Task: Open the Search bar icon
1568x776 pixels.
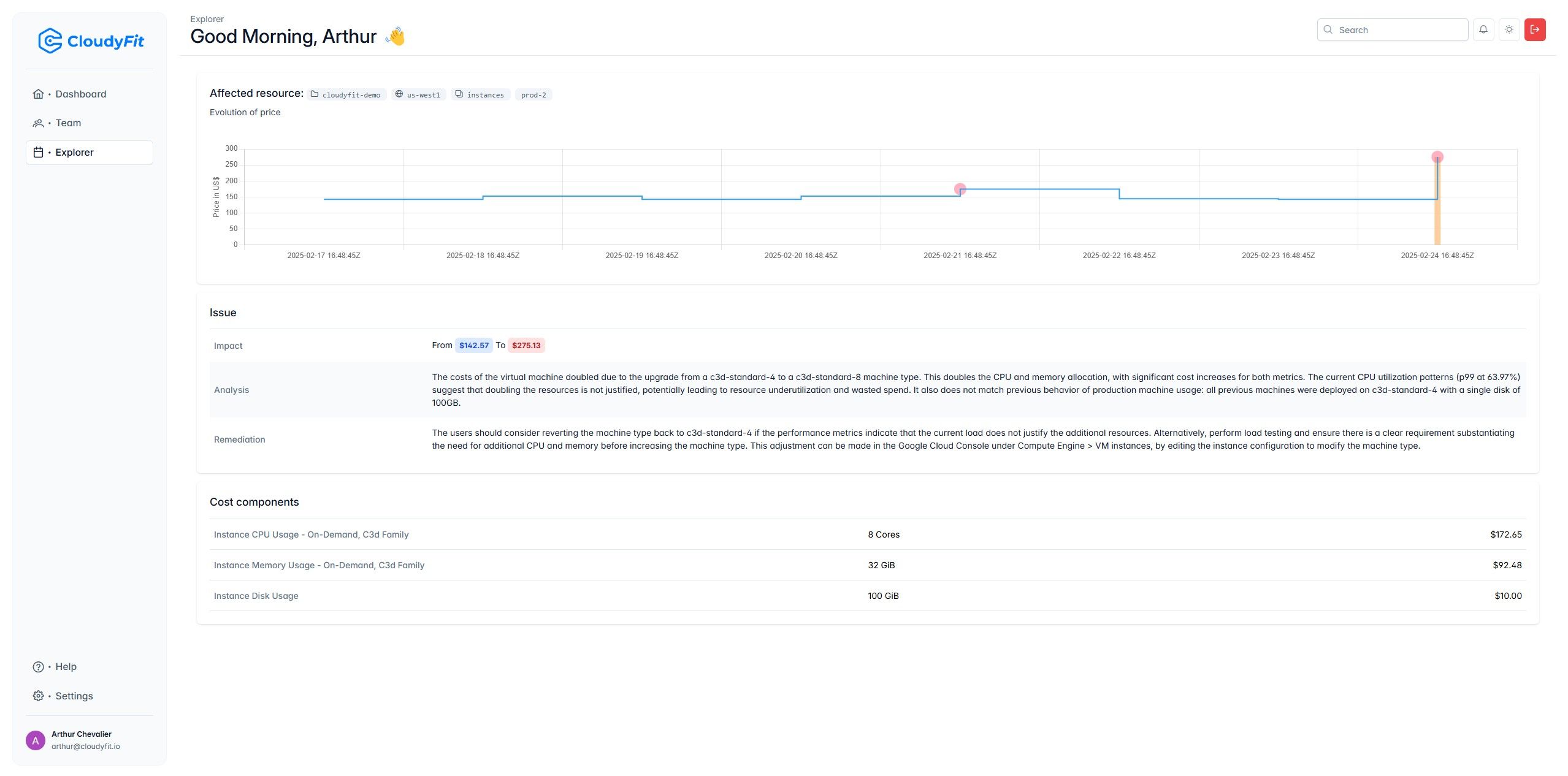Action: click(x=1328, y=29)
